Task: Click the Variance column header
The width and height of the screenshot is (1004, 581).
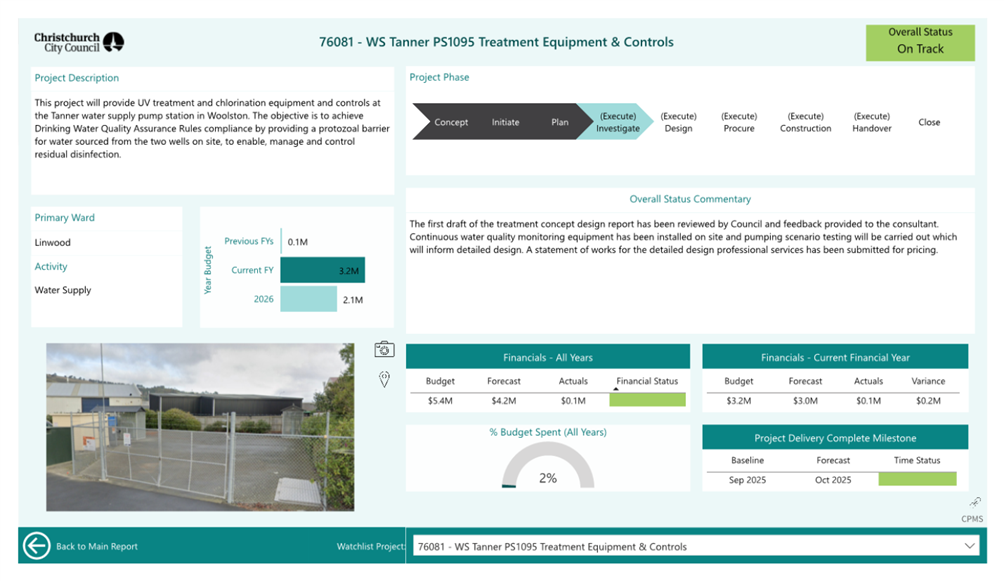Action: pos(928,381)
